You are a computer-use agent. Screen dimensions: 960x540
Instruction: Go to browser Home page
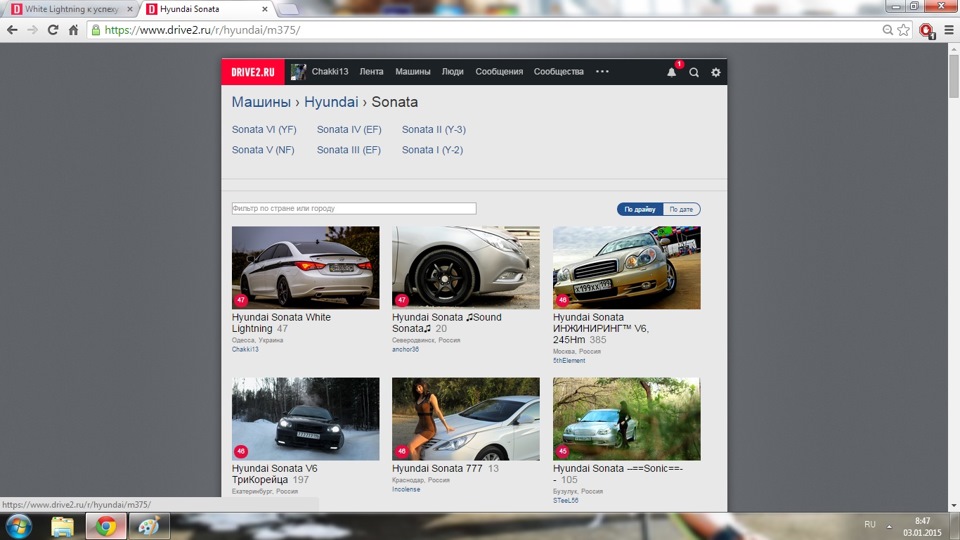[x=73, y=29]
